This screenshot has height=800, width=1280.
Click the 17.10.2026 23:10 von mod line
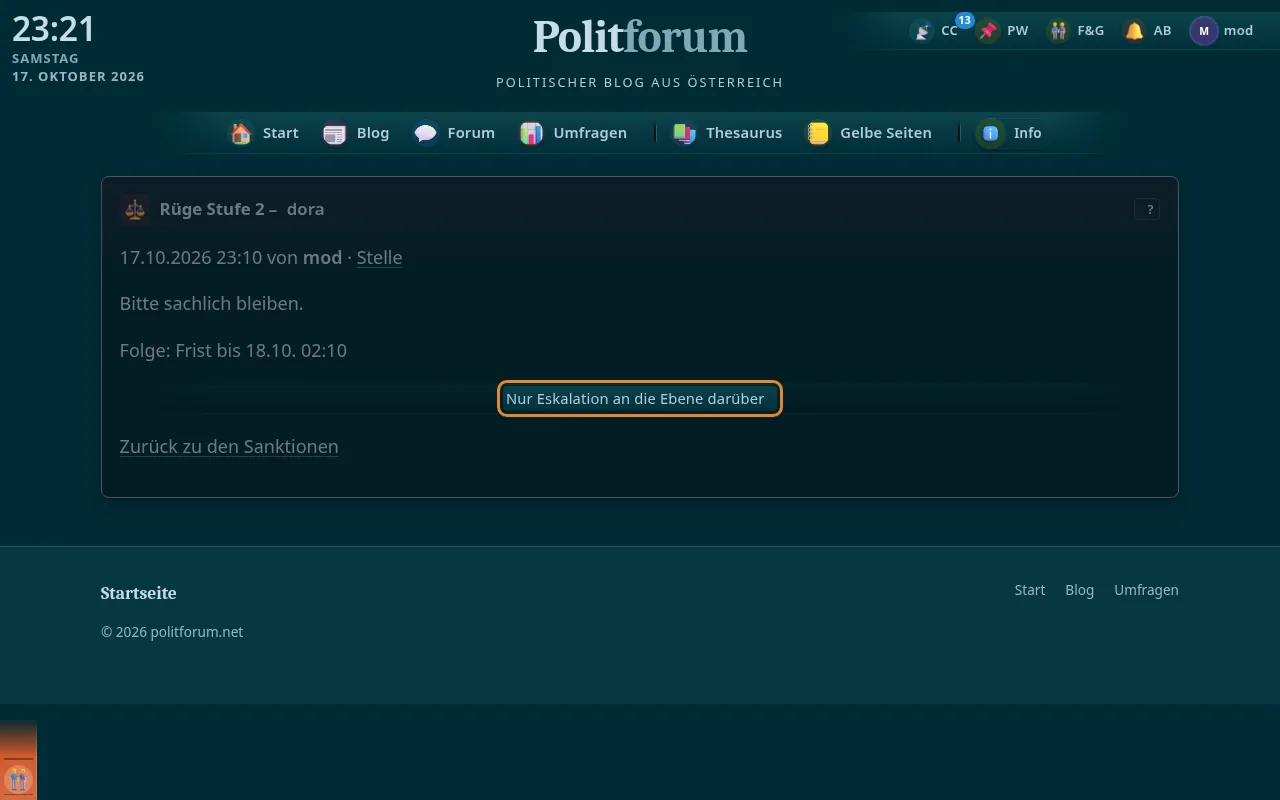point(231,257)
